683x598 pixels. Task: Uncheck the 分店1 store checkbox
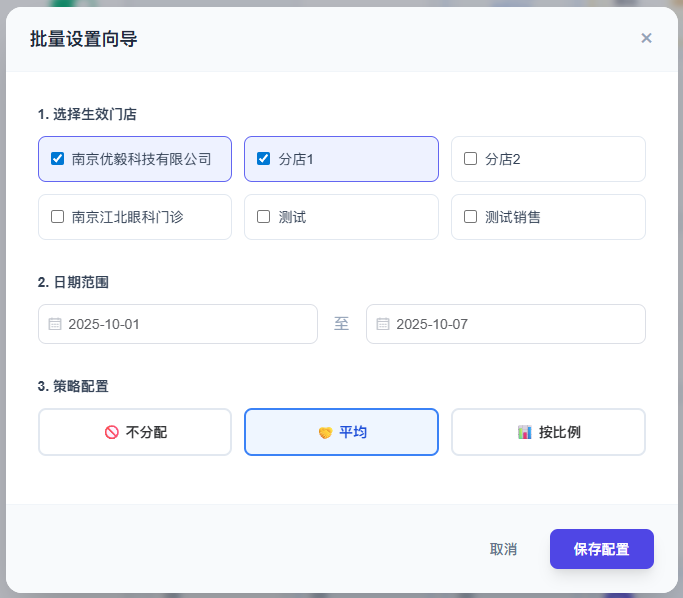(264, 158)
